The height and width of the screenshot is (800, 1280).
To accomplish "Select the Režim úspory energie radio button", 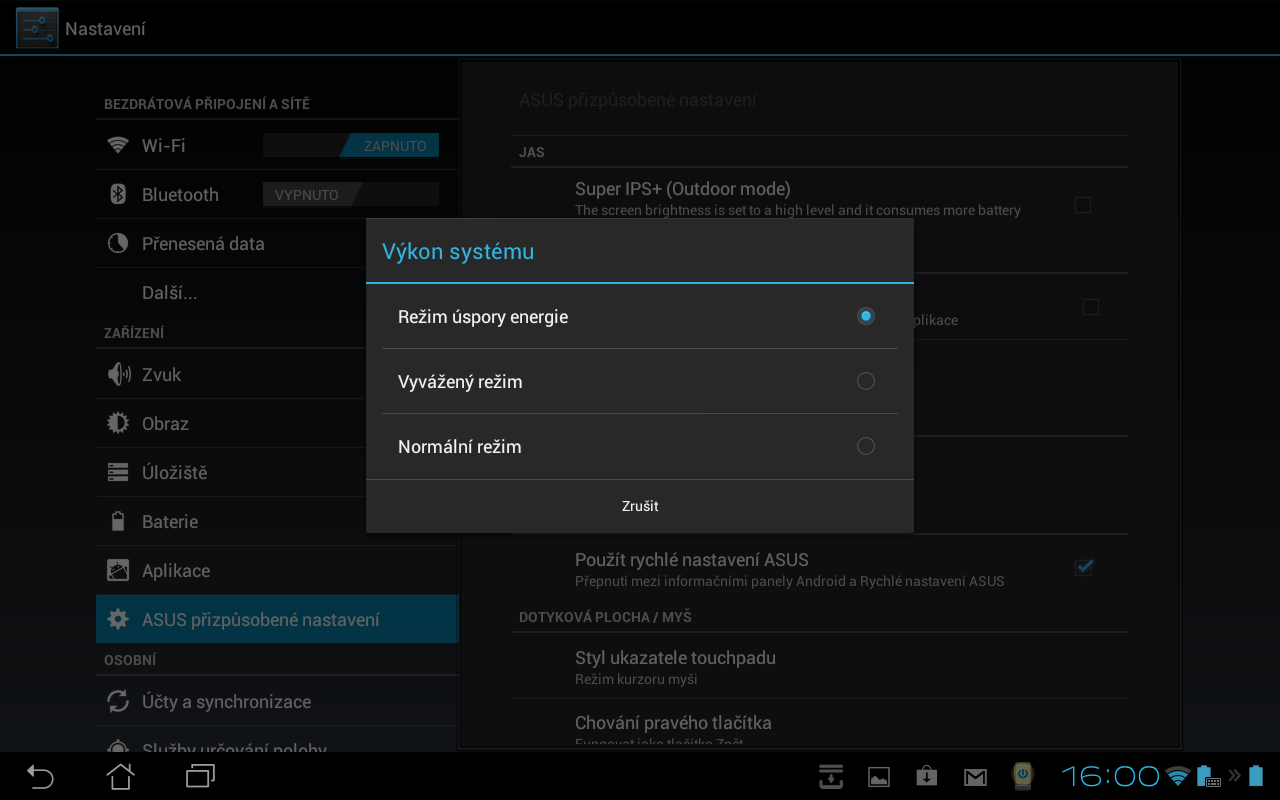I will [865, 316].
